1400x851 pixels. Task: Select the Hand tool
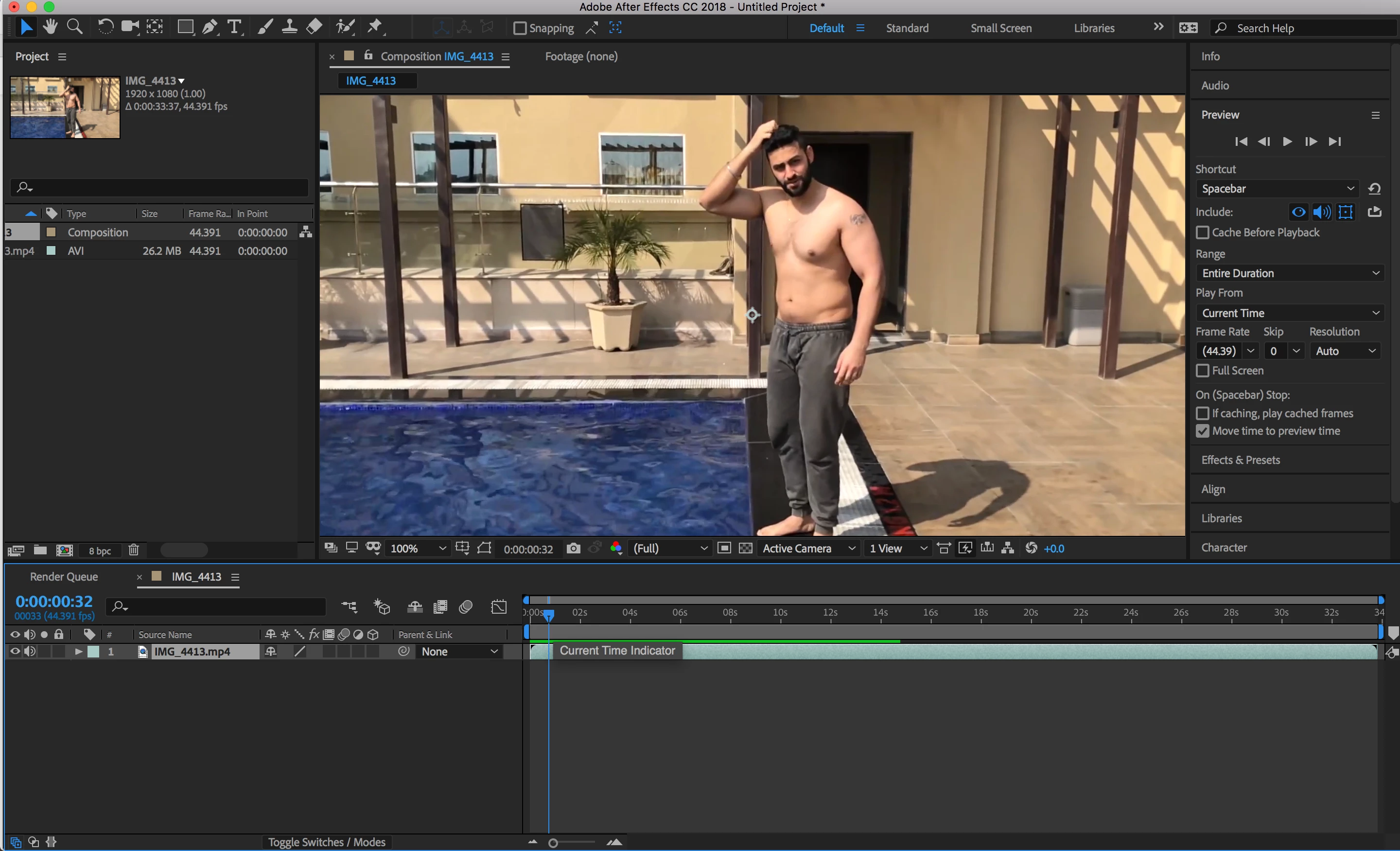(50, 27)
